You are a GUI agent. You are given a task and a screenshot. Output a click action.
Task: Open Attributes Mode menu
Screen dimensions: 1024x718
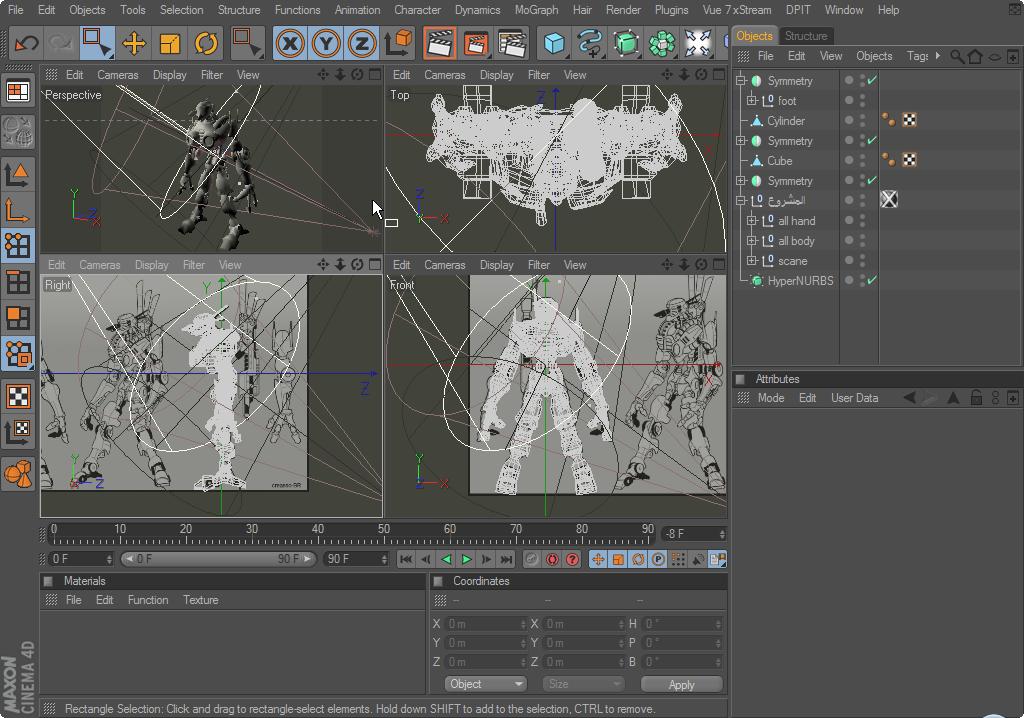(771, 398)
